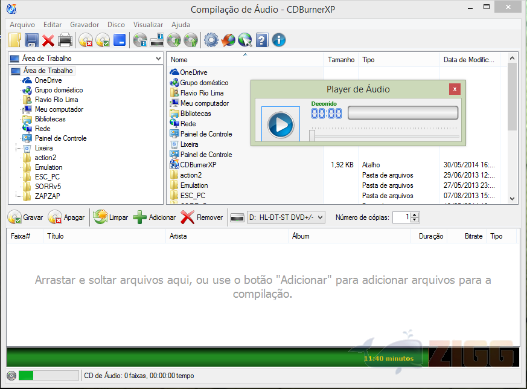This screenshot has height=389, width=527.
Task: Select Bibliotecas in the folder tree
Action: [50, 119]
